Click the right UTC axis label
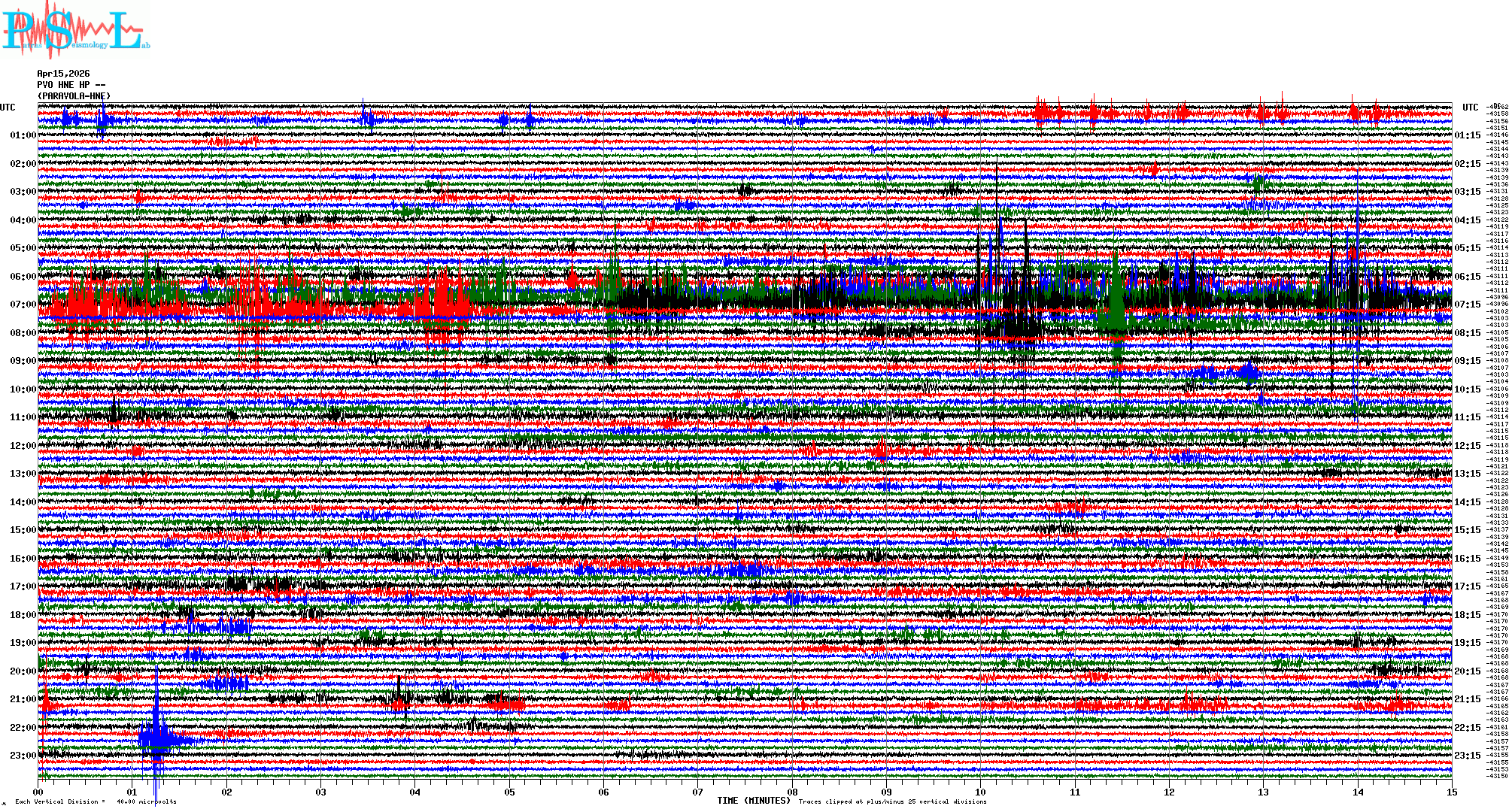The width and height of the screenshot is (1512, 812). click(x=1470, y=108)
